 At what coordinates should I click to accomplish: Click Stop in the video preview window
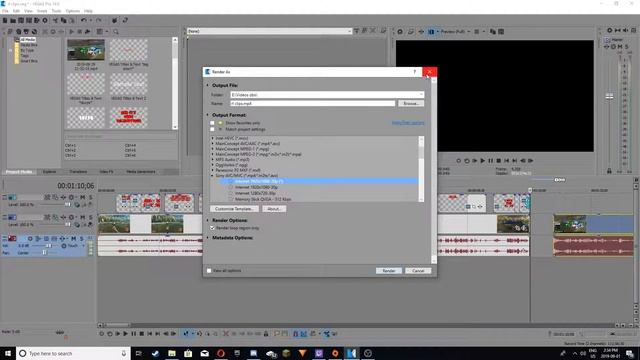coord(499,161)
